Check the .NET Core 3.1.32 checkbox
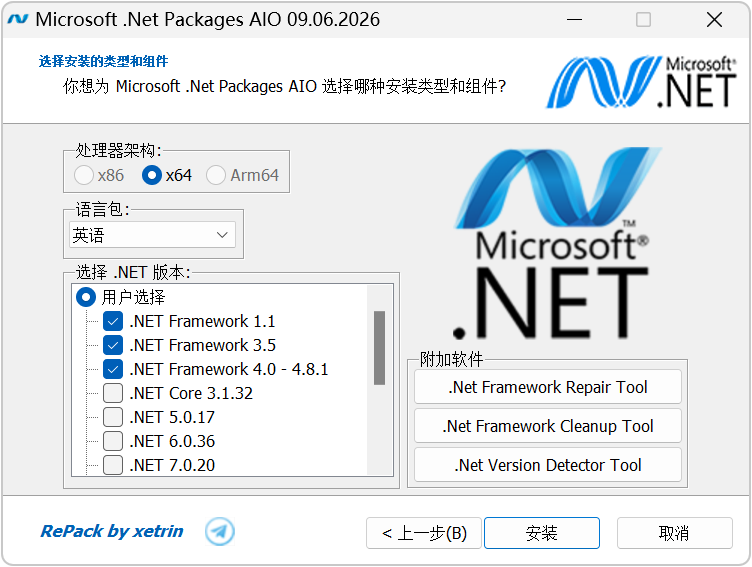 [x=113, y=393]
